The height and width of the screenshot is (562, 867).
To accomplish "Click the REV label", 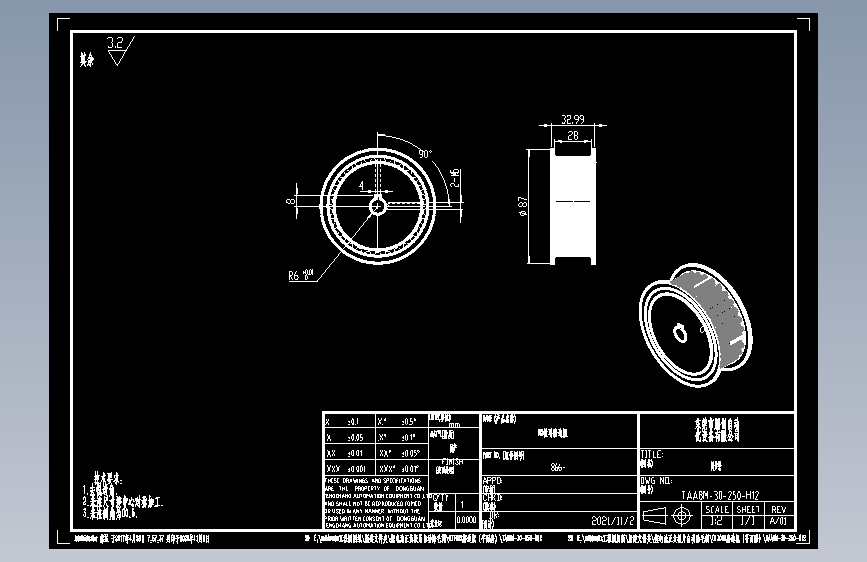I will 779,509.
